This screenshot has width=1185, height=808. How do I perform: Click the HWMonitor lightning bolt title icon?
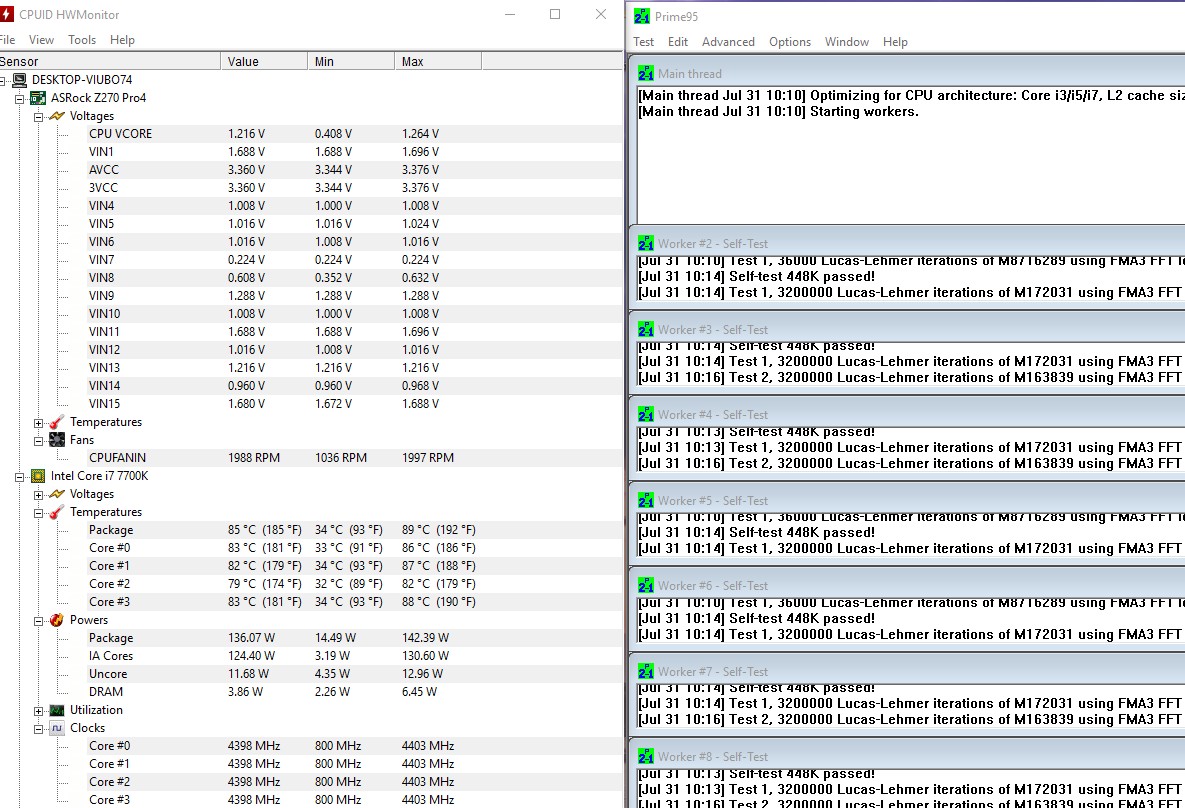pos(6,14)
